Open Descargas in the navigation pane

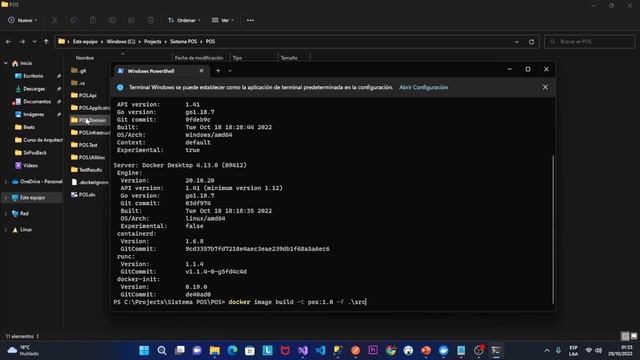pyautogui.click(x=34, y=89)
